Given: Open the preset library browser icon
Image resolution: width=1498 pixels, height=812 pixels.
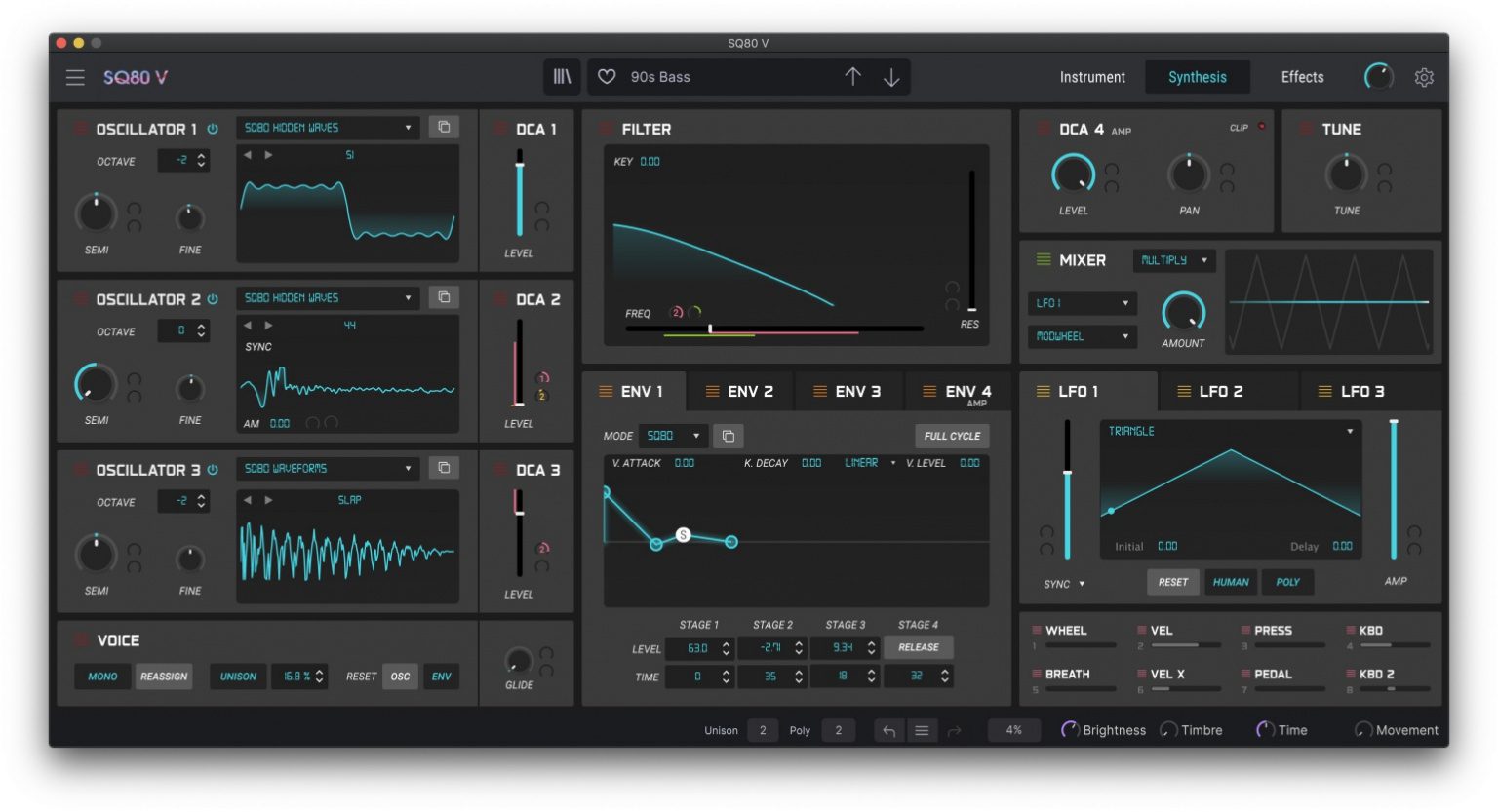Looking at the screenshot, I should 562,76.
